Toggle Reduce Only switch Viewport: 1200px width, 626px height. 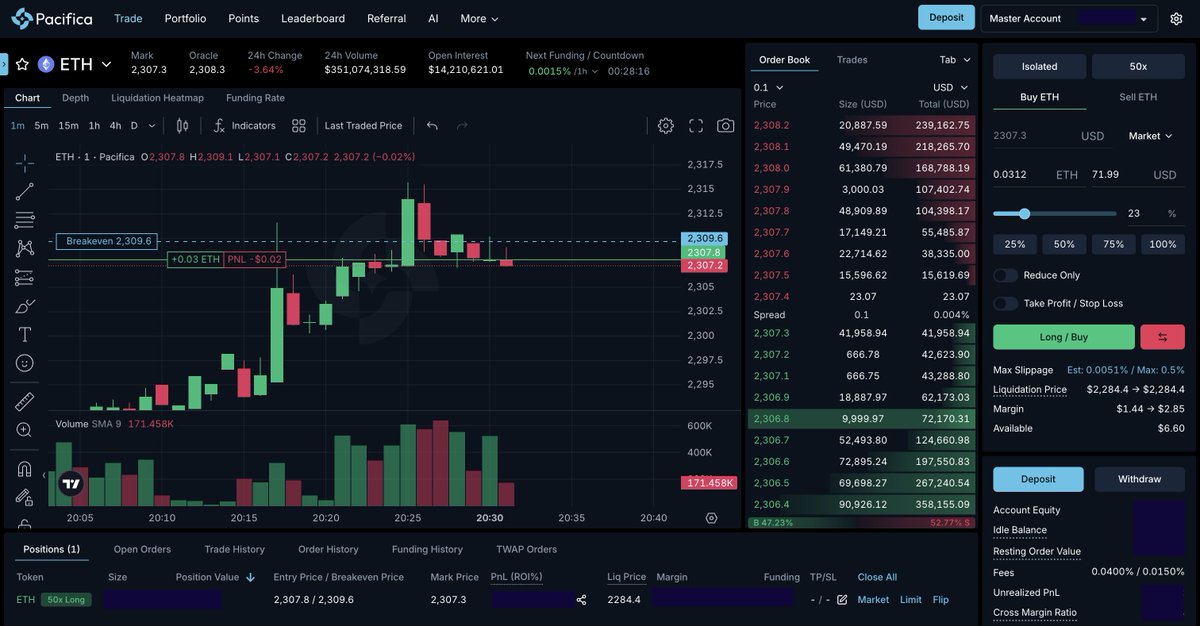[x=1005, y=275]
